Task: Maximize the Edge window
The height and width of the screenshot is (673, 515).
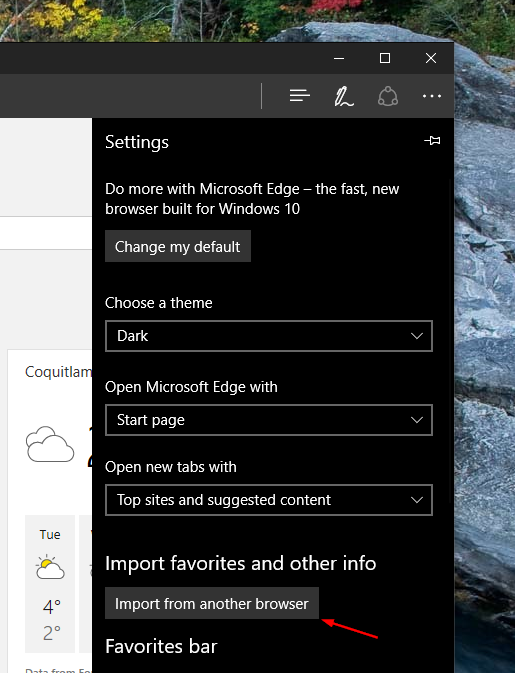Action: tap(385, 58)
